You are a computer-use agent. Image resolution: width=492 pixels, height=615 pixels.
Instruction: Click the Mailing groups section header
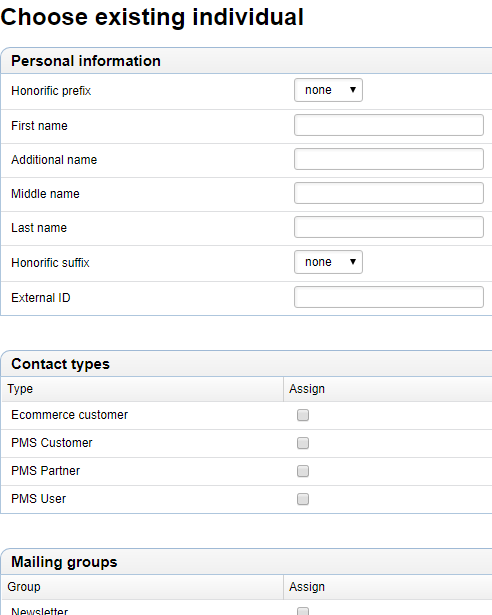[64, 562]
